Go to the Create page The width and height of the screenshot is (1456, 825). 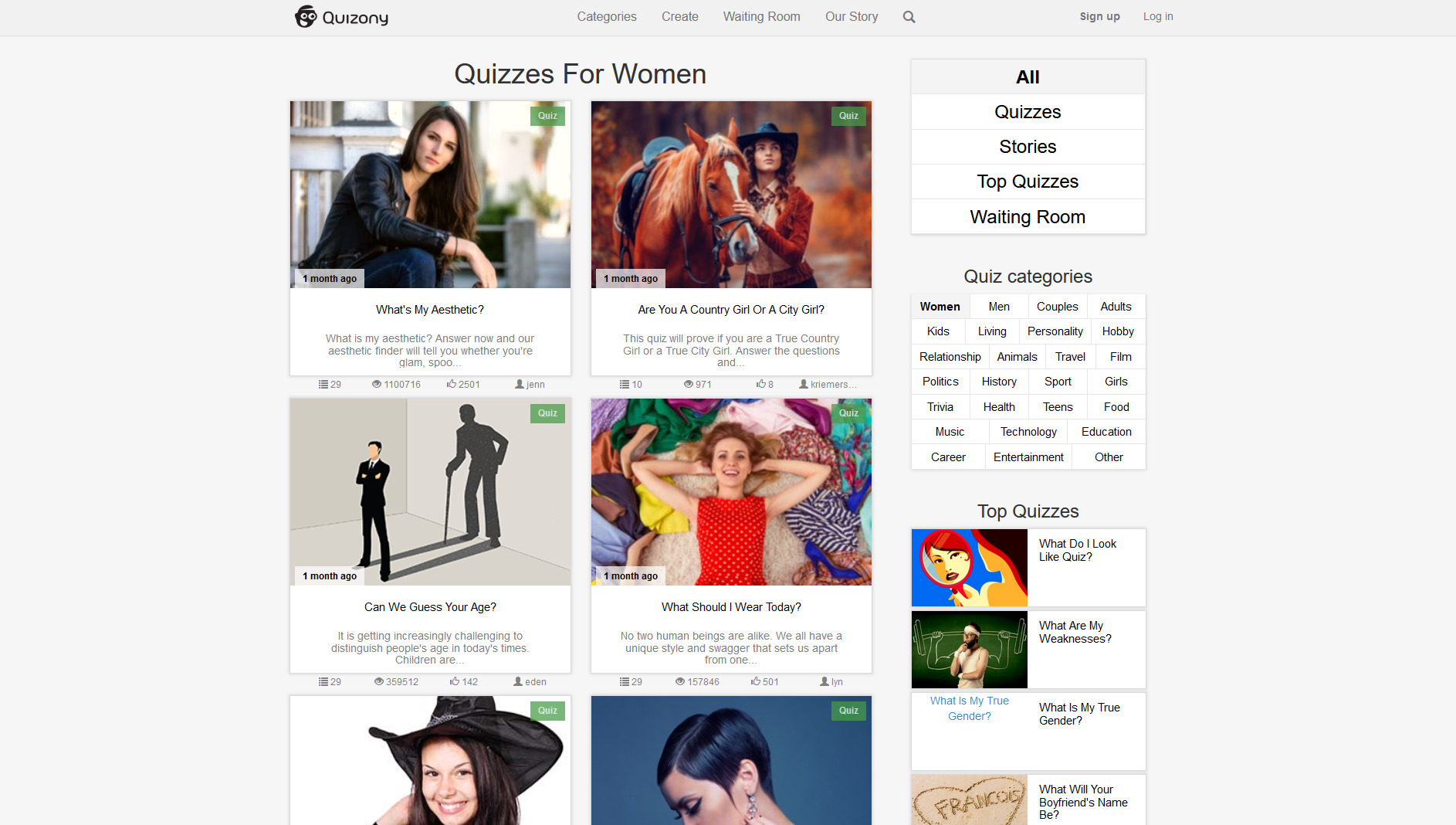point(679,16)
